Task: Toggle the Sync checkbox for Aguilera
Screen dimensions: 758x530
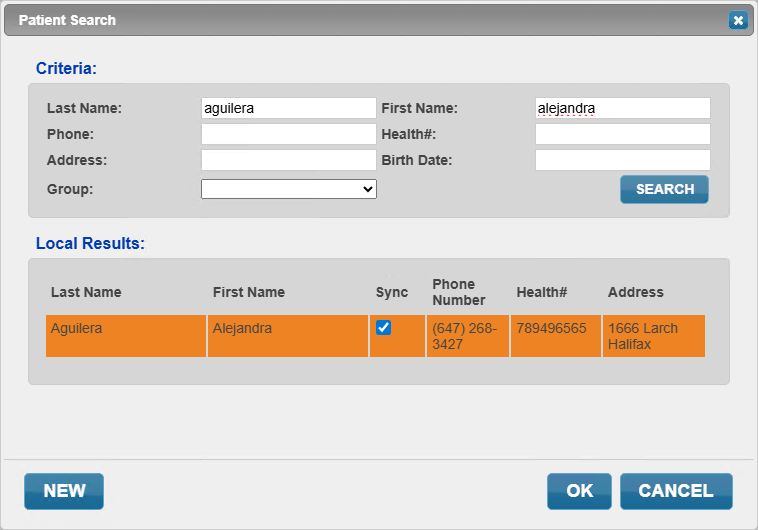Action: (x=383, y=328)
